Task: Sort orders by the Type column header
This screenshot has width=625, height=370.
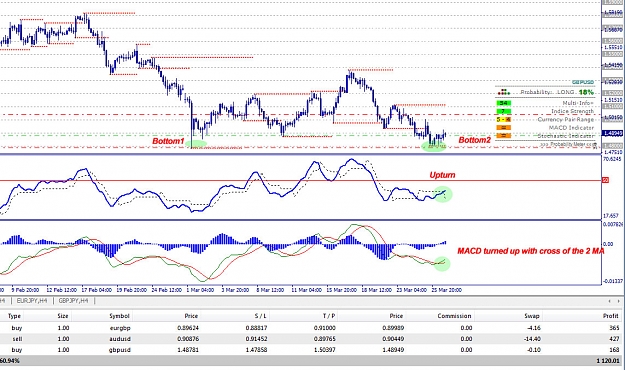Action: tap(14, 316)
